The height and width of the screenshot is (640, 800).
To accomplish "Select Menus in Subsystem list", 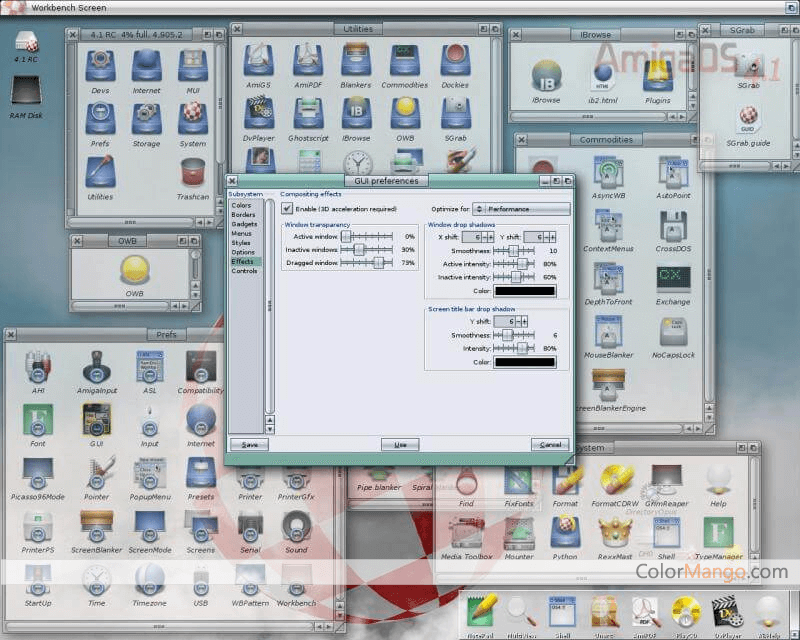I will 241,233.
